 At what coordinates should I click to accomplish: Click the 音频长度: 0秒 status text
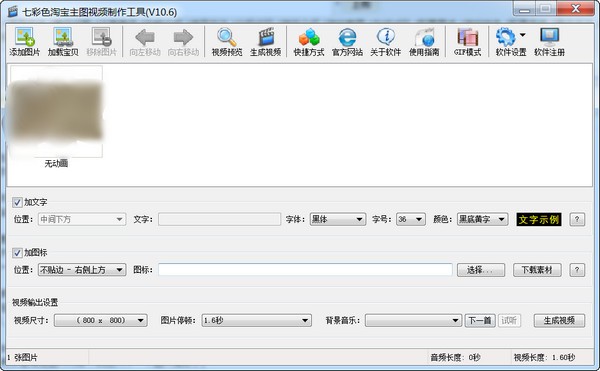[x=455, y=358]
